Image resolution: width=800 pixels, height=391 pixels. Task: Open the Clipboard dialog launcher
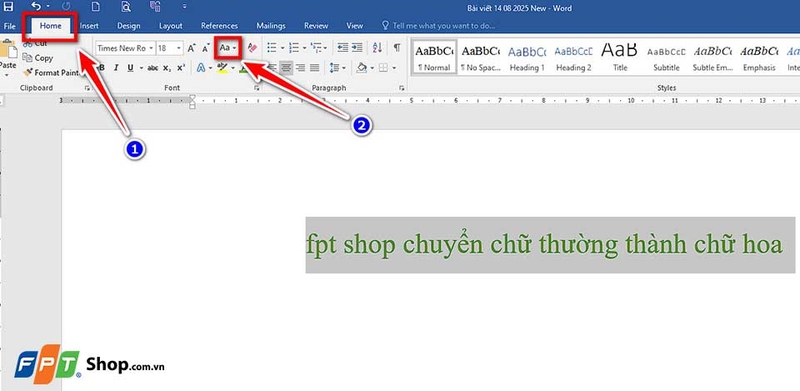click(87, 88)
